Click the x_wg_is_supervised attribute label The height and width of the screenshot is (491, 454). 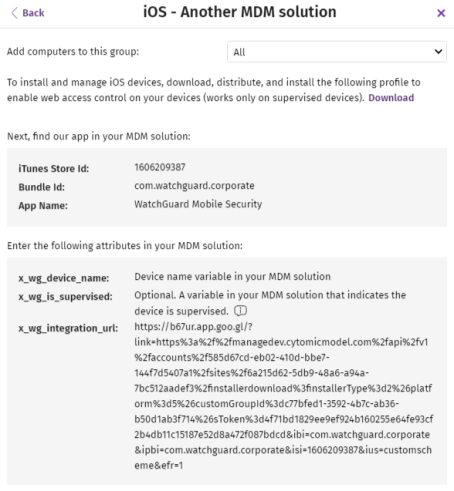click(x=65, y=296)
